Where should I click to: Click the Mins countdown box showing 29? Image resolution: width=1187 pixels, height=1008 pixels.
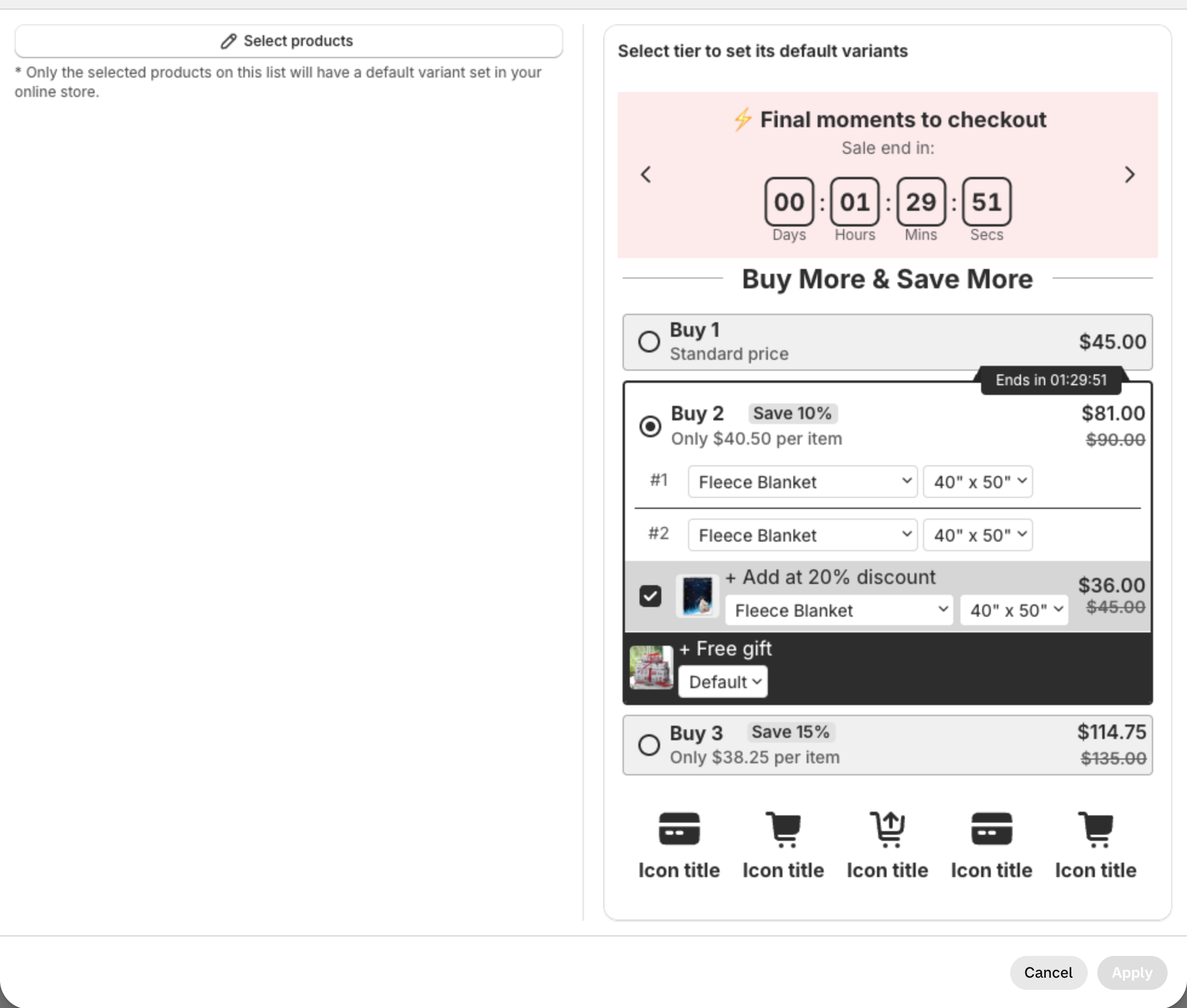coord(921,201)
